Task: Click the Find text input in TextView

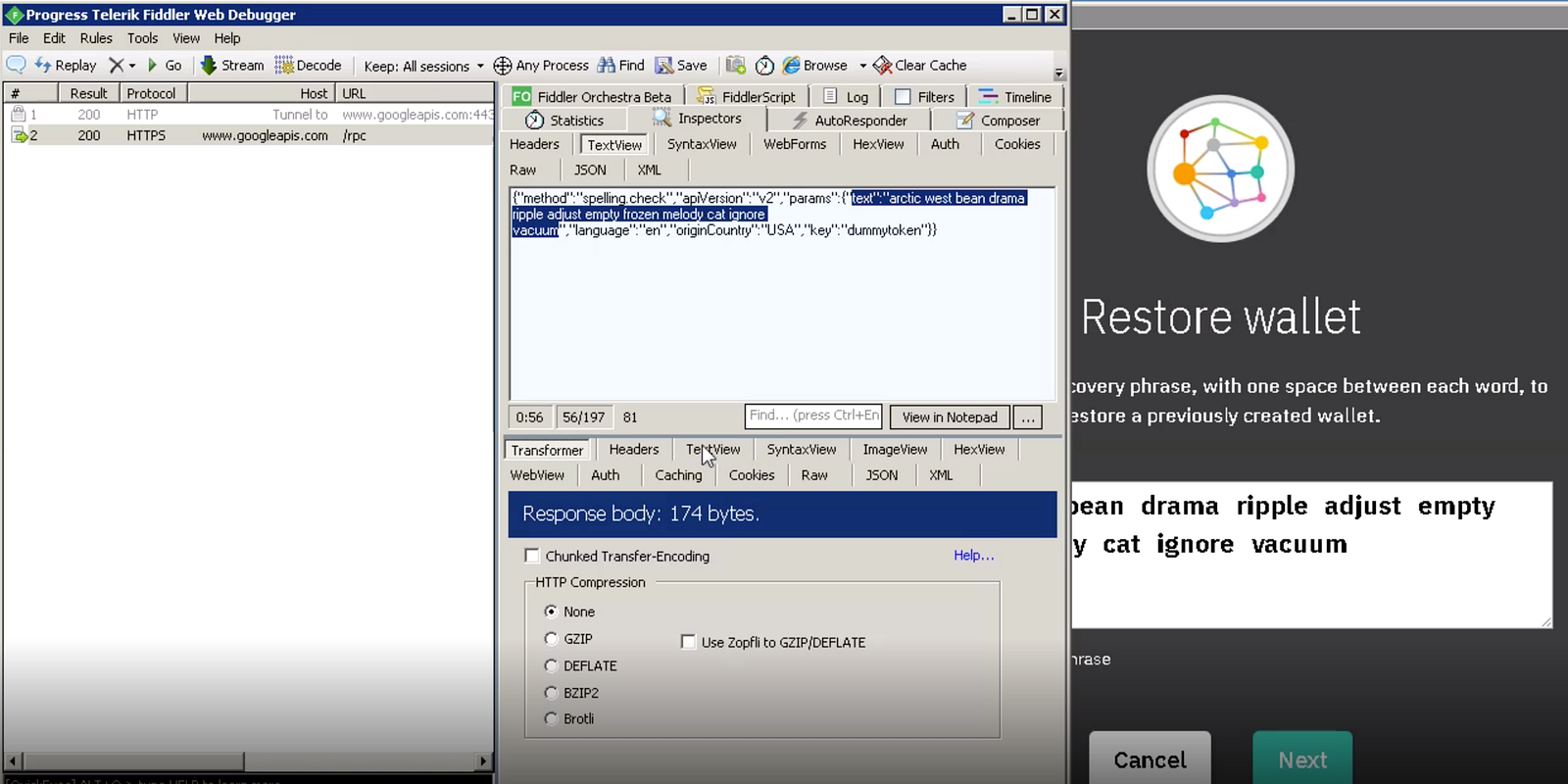Action: coord(813,416)
